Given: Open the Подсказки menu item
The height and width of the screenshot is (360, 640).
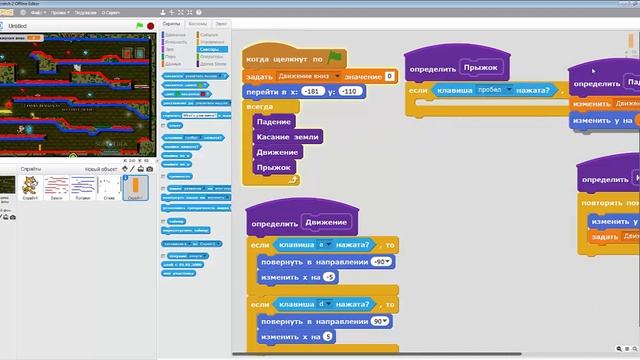Looking at the screenshot, I should click(x=86, y=13).
